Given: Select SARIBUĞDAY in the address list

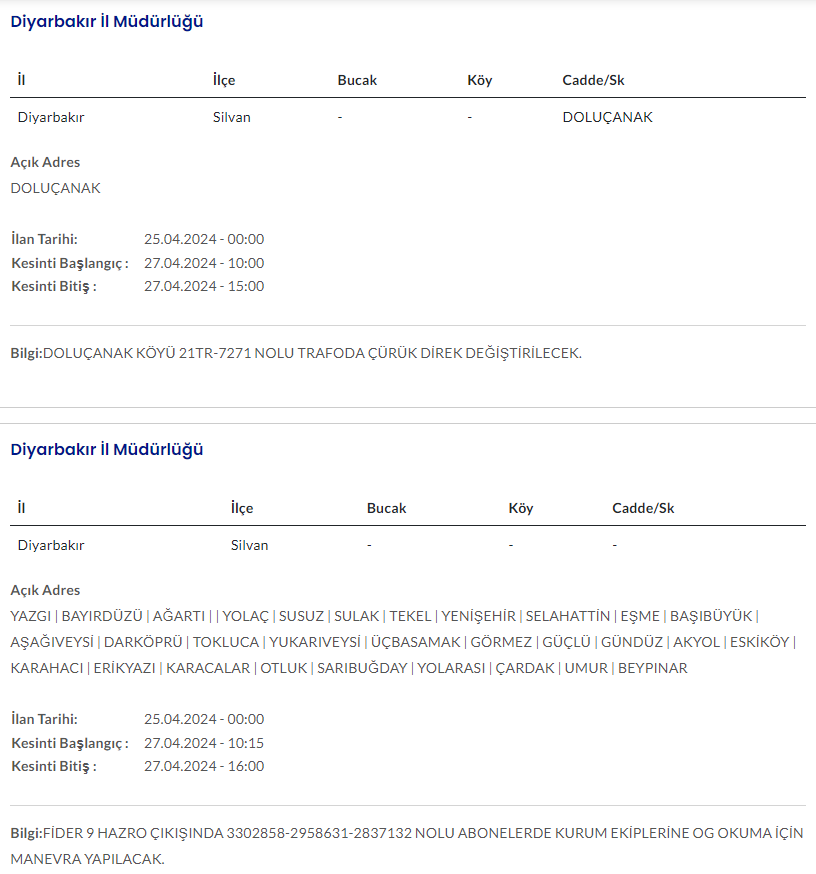Looking at the screenshot, I should point(362,668).
